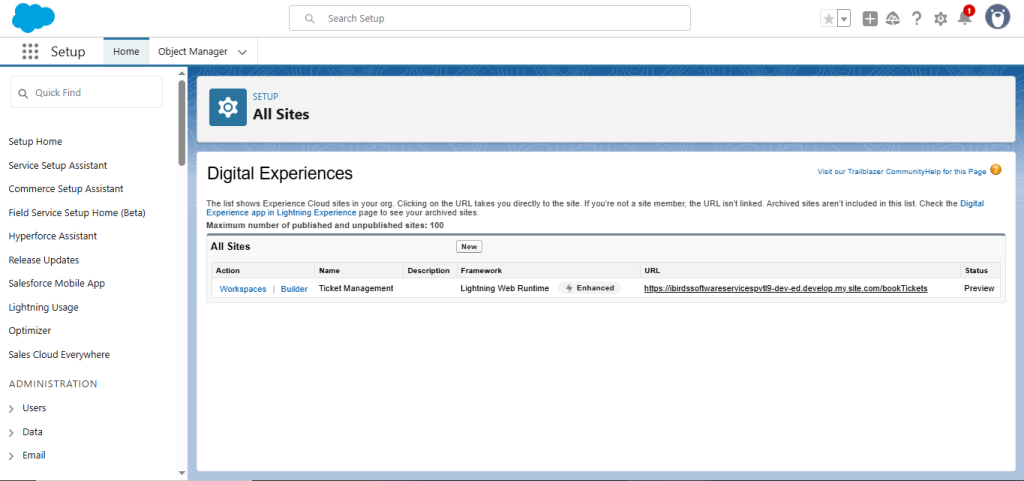Open the Global Actions plus icon
Screen dimensions: 1024x481
[x=870, y=18]
